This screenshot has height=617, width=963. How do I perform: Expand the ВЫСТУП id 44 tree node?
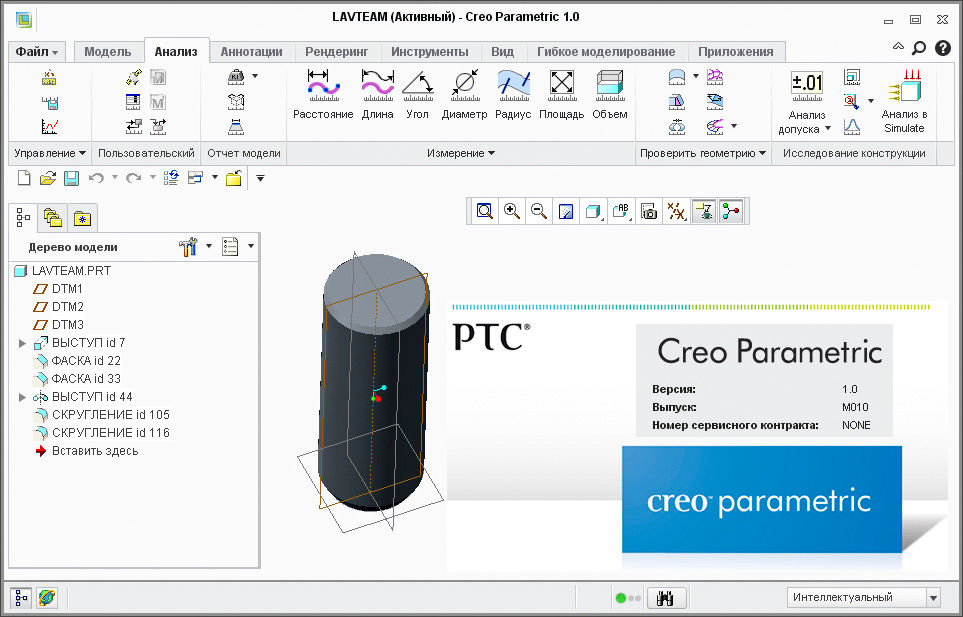coord(22,397)
